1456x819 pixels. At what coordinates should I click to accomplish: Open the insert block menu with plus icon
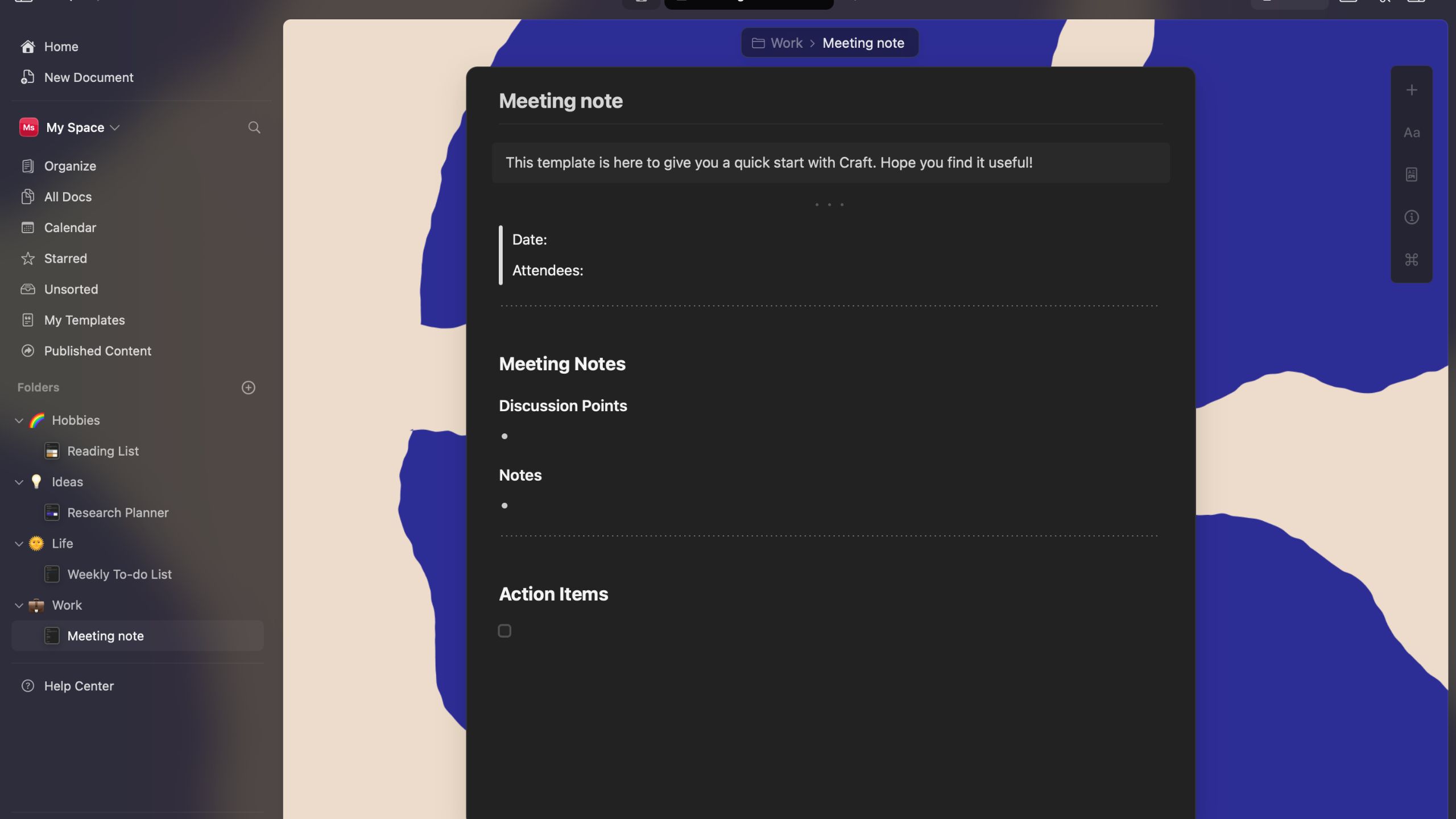pyautogui.click(x=1412, y=89)
